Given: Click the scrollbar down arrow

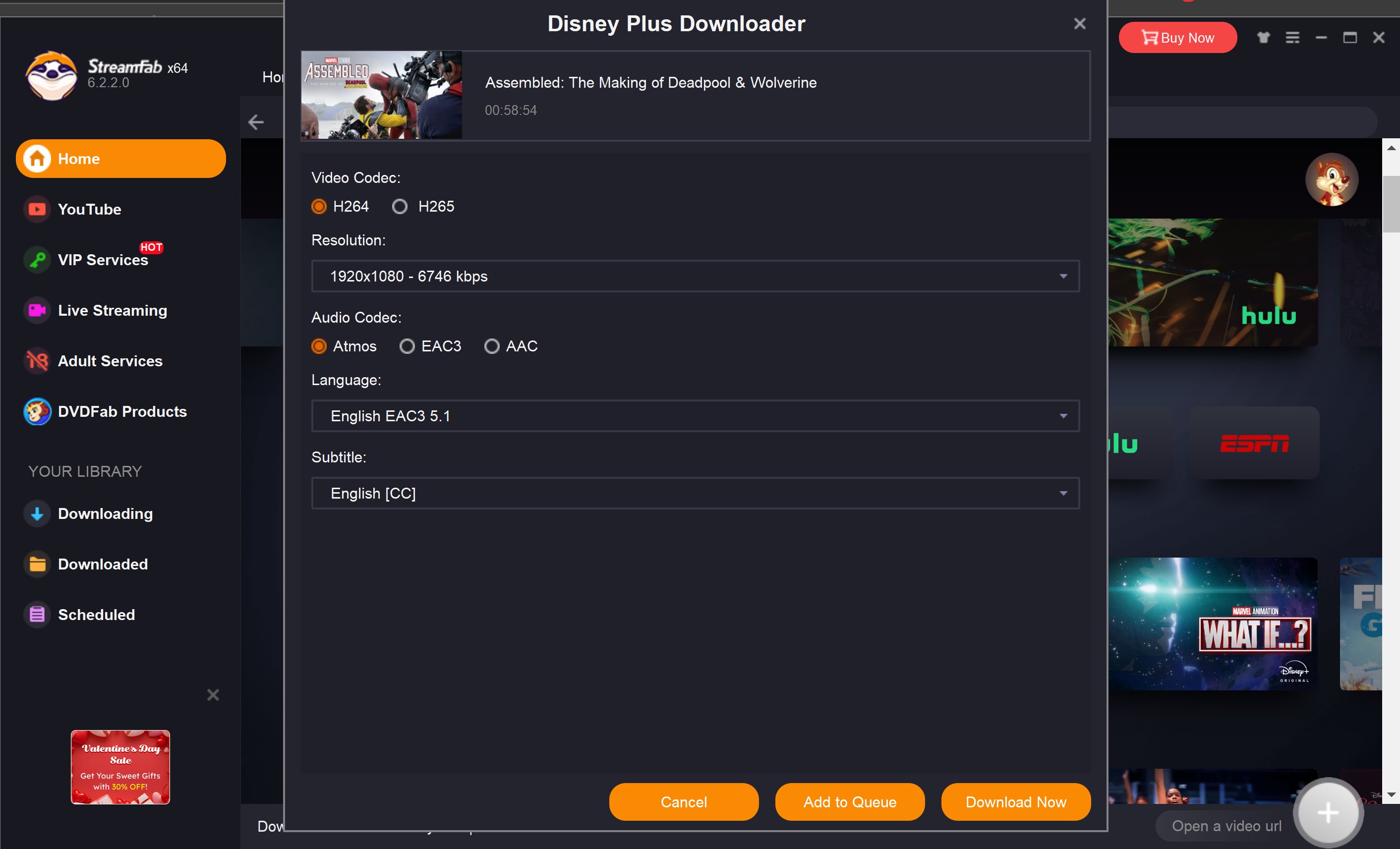Looking at the screenshot, I should tap(1391, 795).
